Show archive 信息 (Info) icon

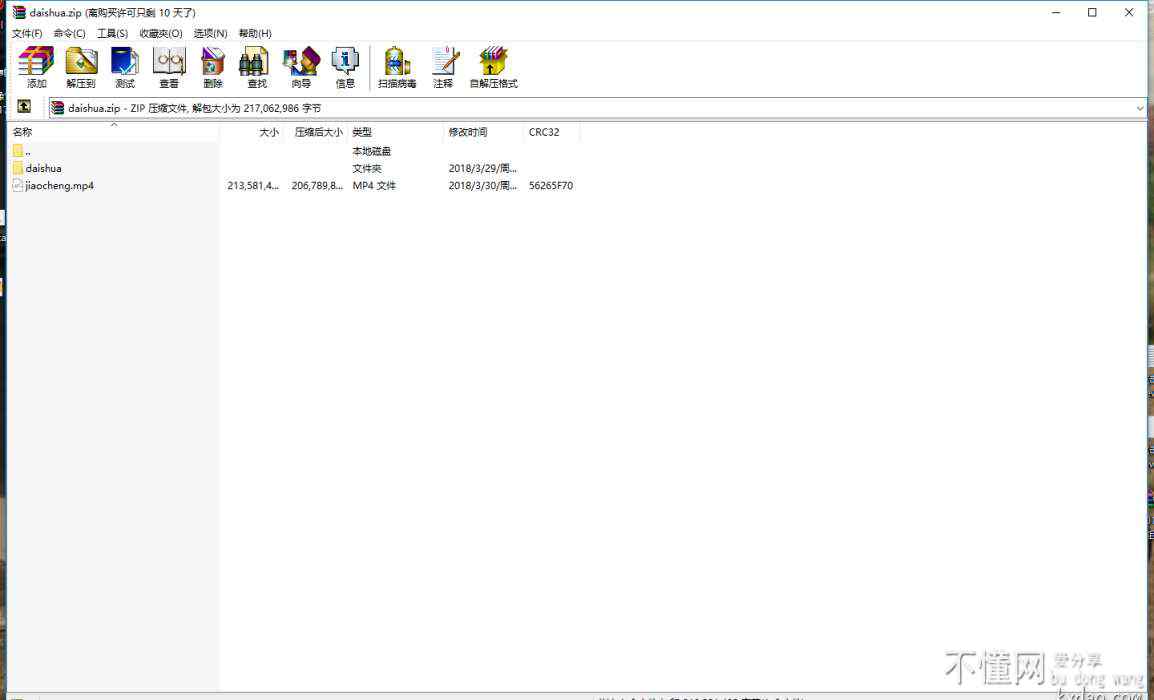click(345, 67)
